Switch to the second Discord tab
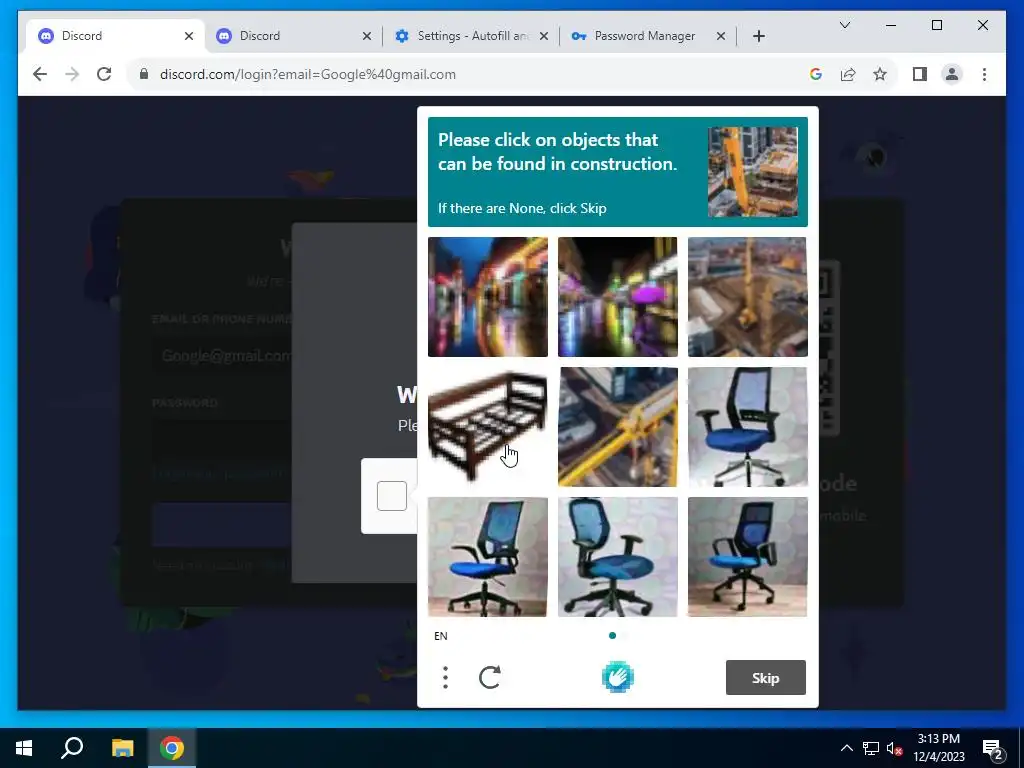 pyautogui.click(x=293, y=36)
